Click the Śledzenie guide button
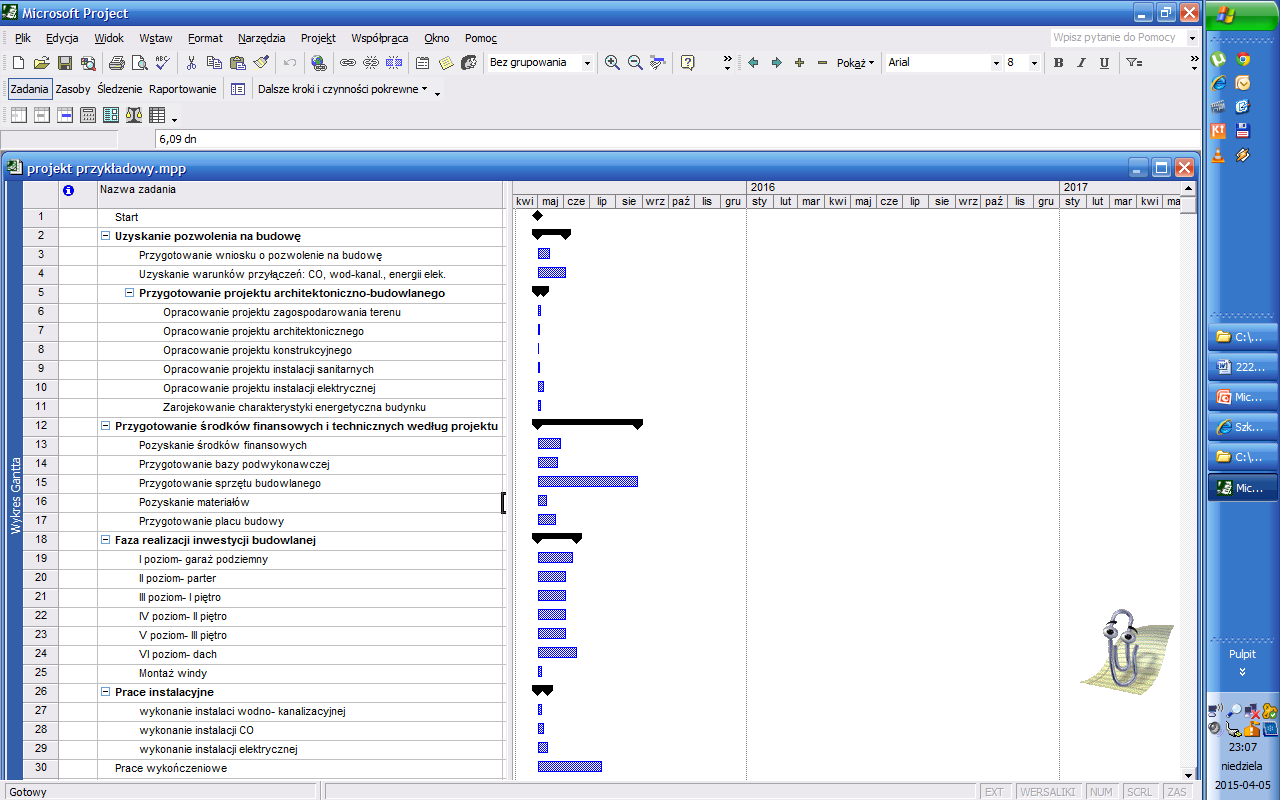Image resolution: width=1280 pixels, height=800 pixels. pyautogui.click(x=120, y=89)
